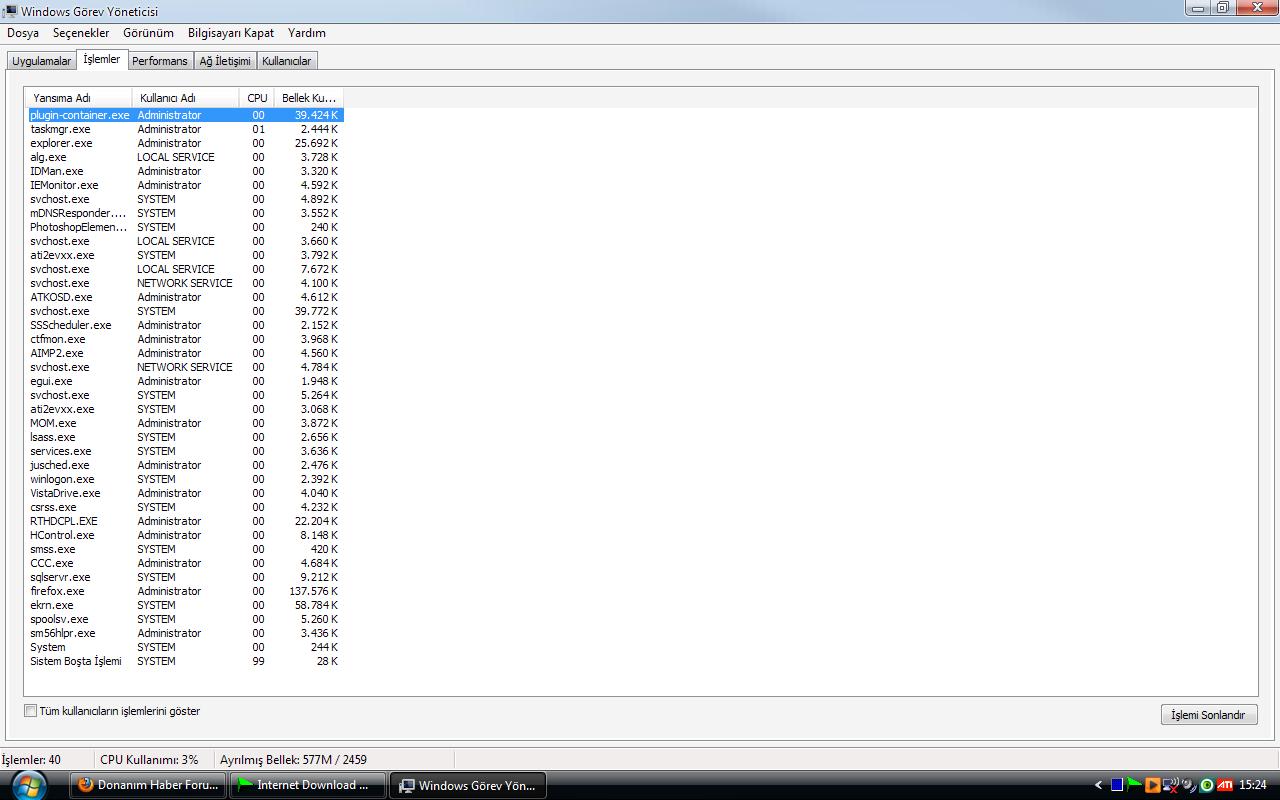Switch to the Uygulamalar tab
This screenshot has height=800, width=1280.
coord(41,61)
